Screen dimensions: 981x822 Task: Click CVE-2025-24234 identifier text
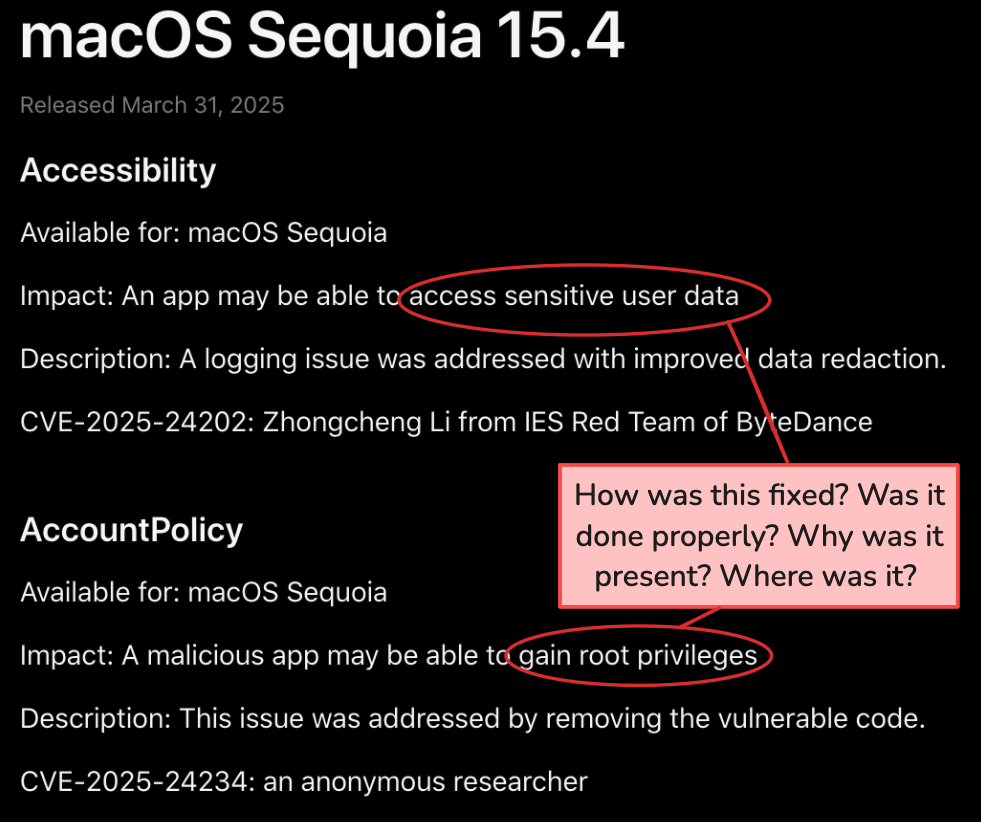(x=137, y=782)
